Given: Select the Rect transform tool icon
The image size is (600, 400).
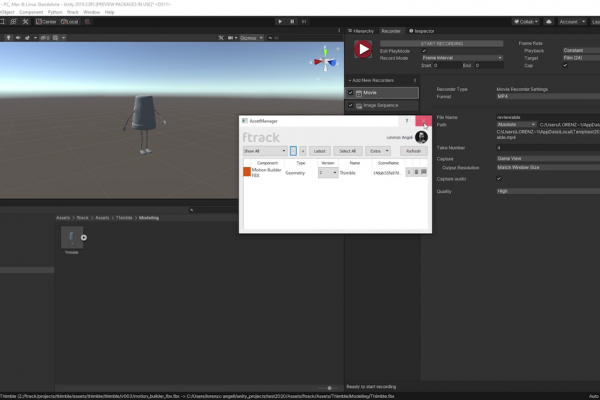Looking at the screenshot, I should pyautogui.click(x=2, y=21).
